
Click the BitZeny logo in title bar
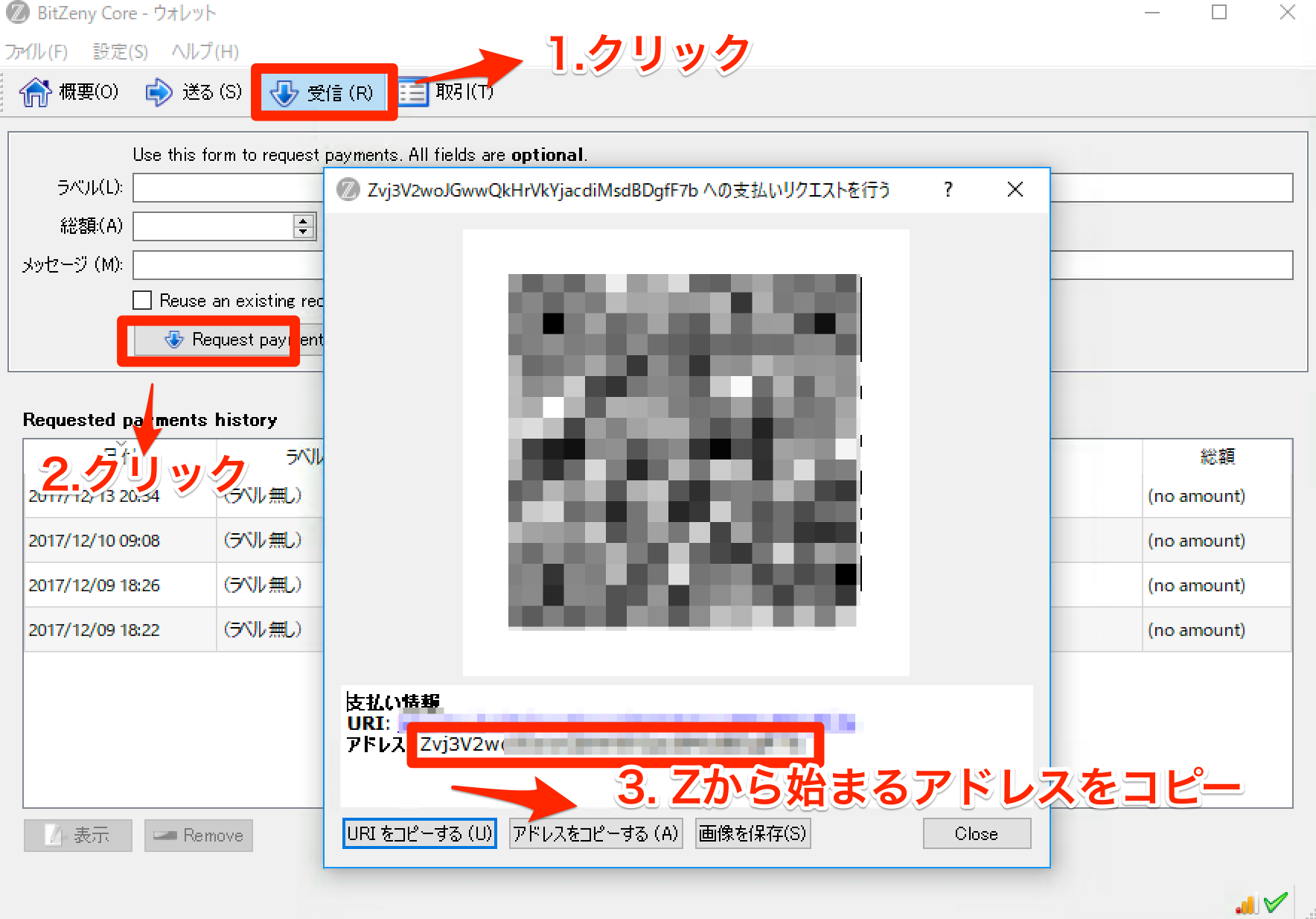(x=17, y=13)
